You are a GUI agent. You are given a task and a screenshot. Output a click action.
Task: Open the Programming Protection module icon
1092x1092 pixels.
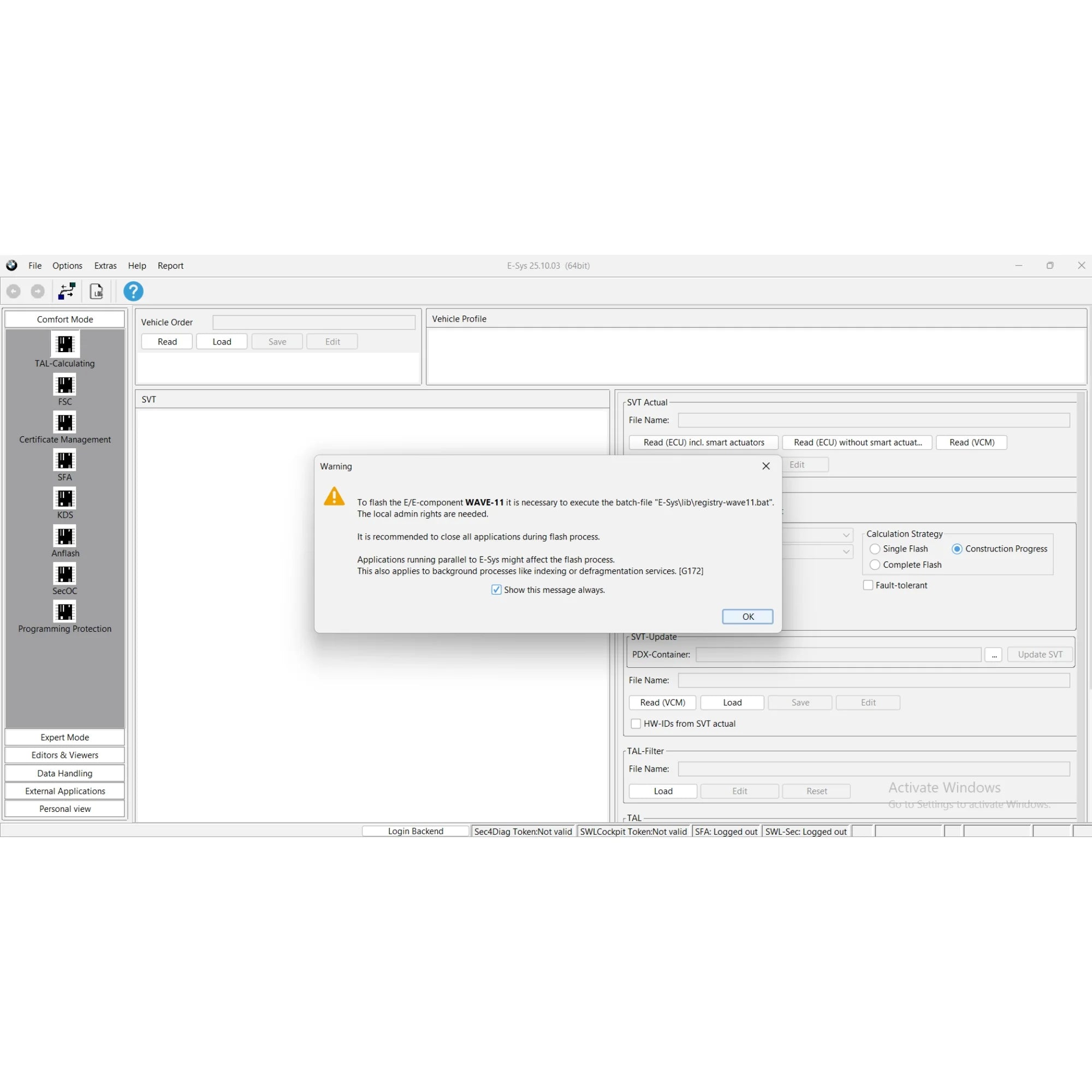click(65, 612)
